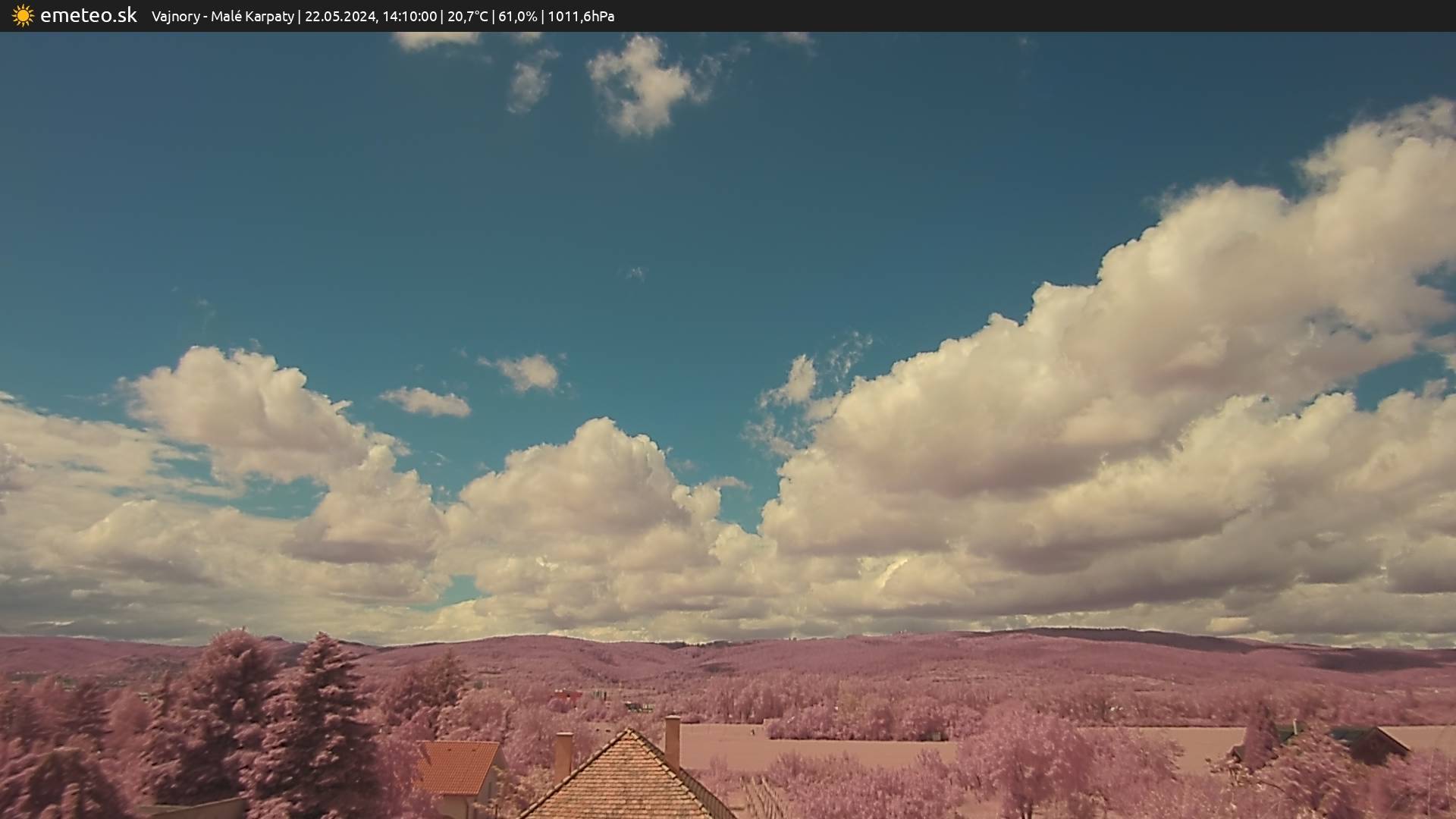The width and height of the screenshot is (1456, 819).
Task: Click the Vajnory - Malé Karpaty location text
Action: [222, 17]
